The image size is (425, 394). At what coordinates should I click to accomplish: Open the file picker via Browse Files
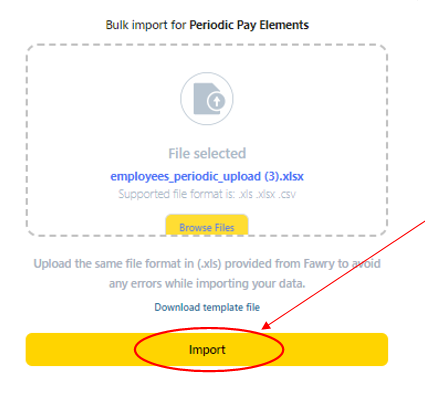[207, 225]
